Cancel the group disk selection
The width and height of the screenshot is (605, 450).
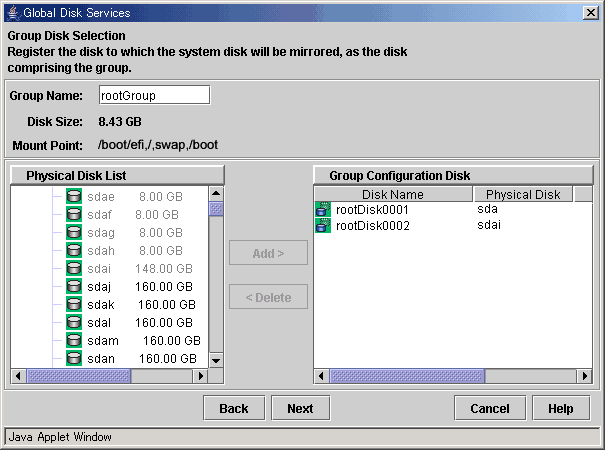[490, 408]
